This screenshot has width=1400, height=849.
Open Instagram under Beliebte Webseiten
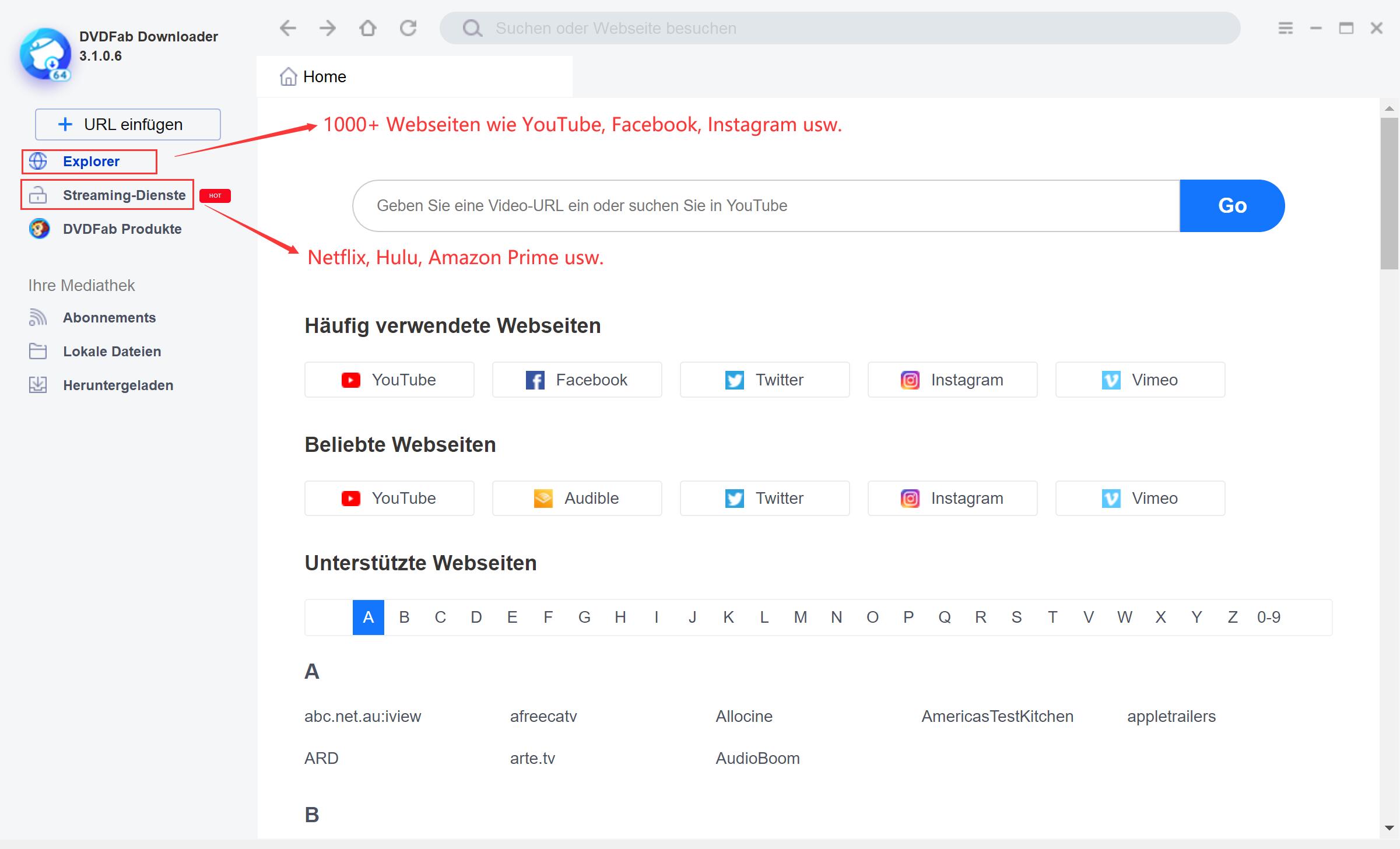pos(953,498)
